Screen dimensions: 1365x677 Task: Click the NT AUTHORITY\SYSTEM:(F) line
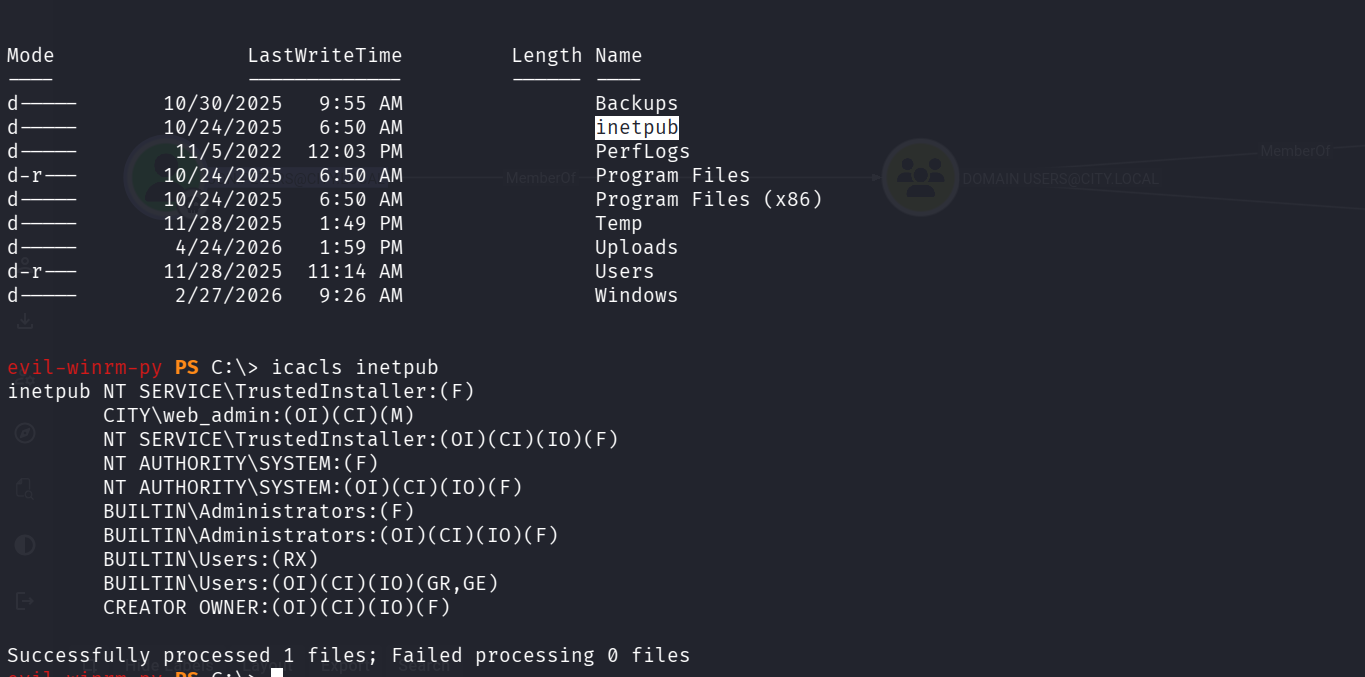(241, 463)
